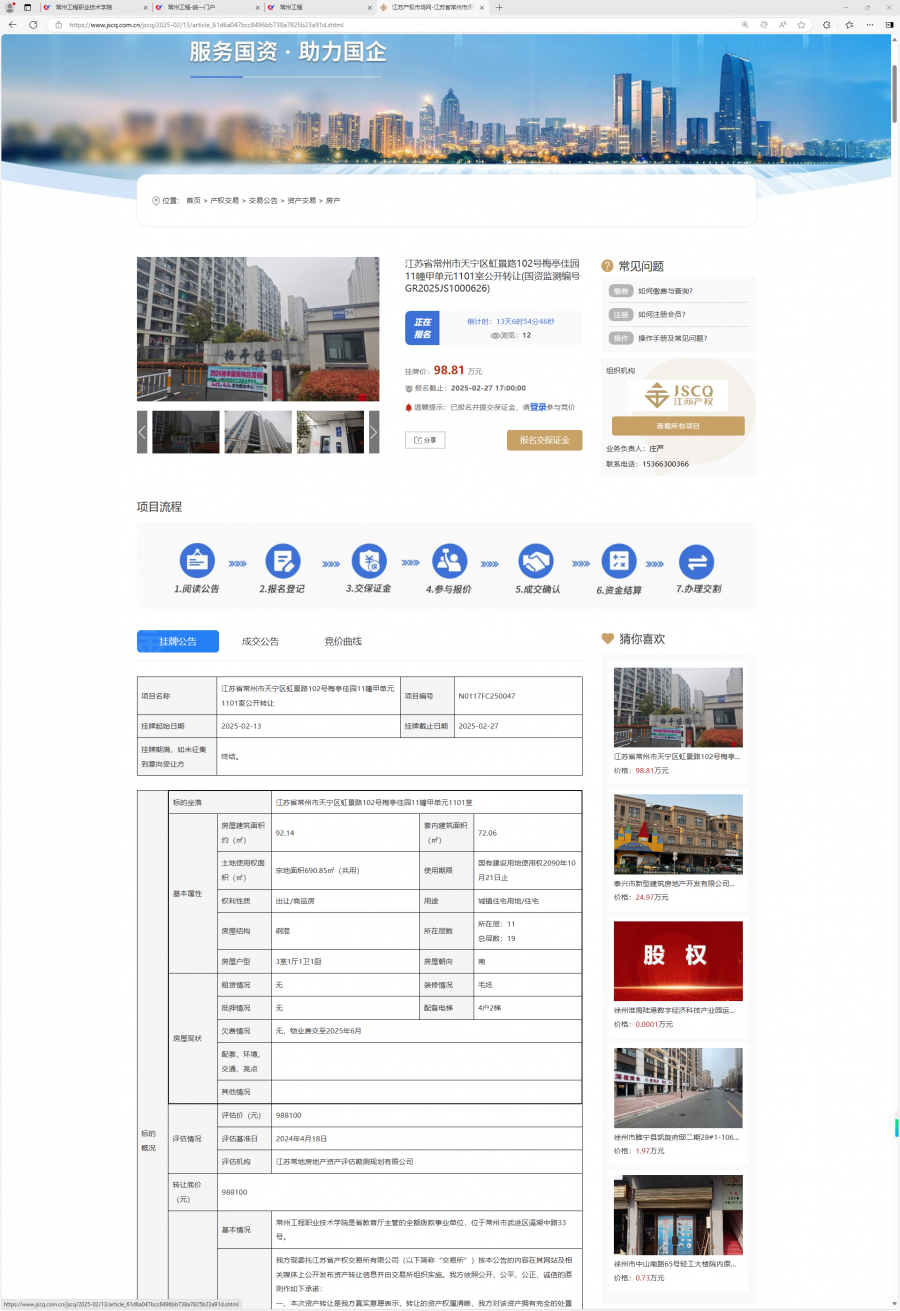Open the 竞价曲线 tab

coord(343,641)
